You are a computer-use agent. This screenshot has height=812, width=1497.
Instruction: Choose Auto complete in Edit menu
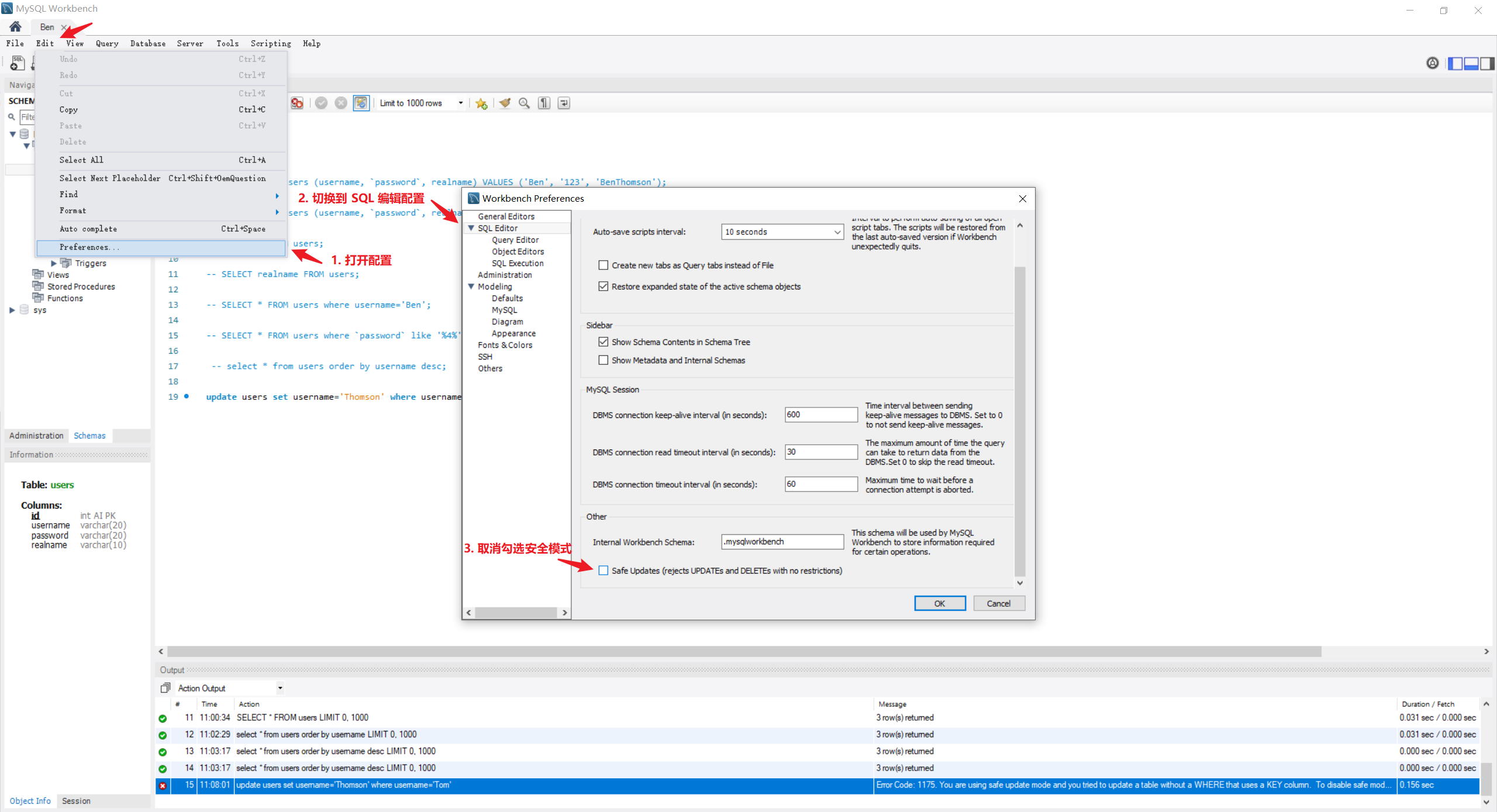[161, 229]
